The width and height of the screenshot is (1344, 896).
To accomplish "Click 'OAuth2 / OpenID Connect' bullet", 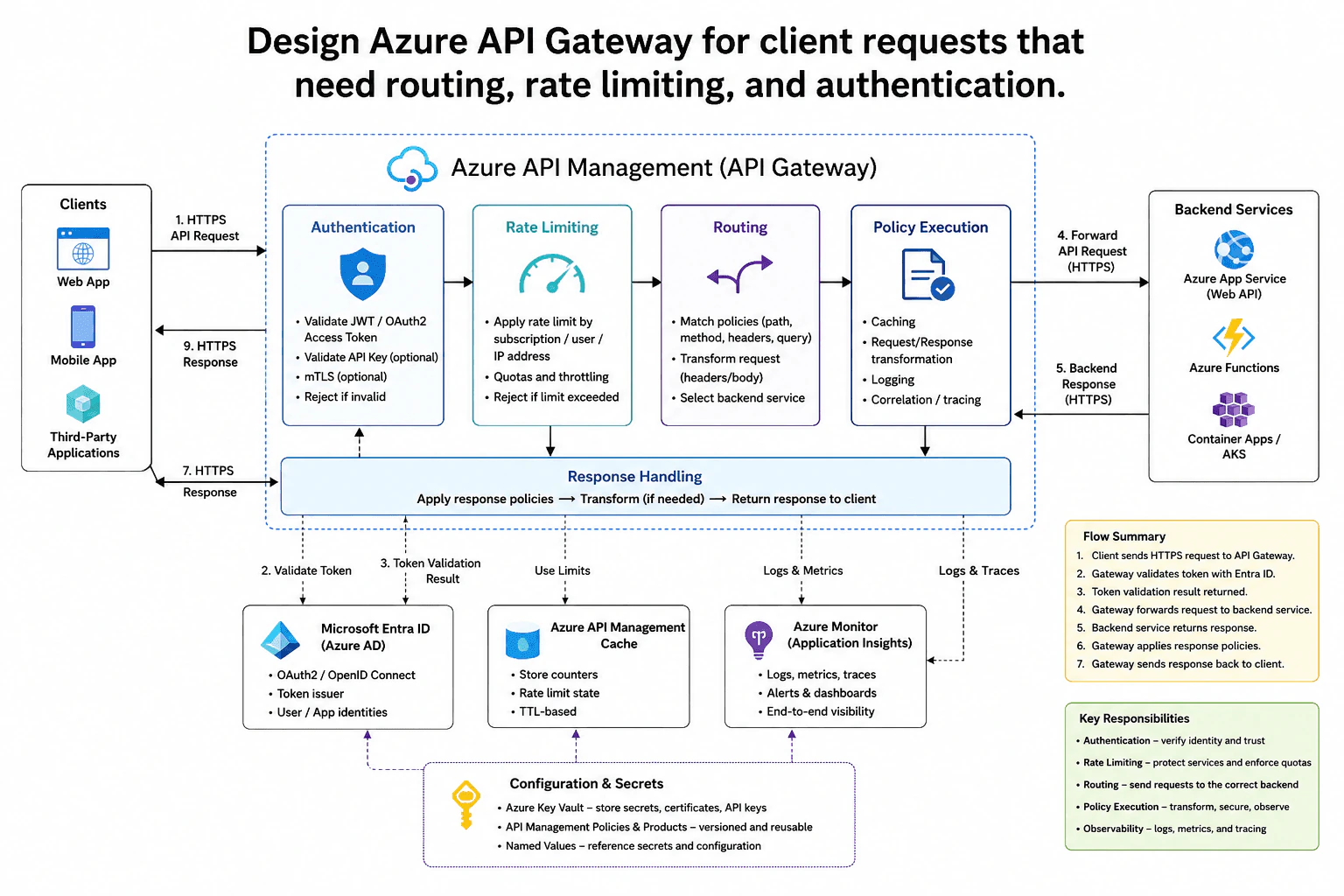I will click(x=342, y=675).
